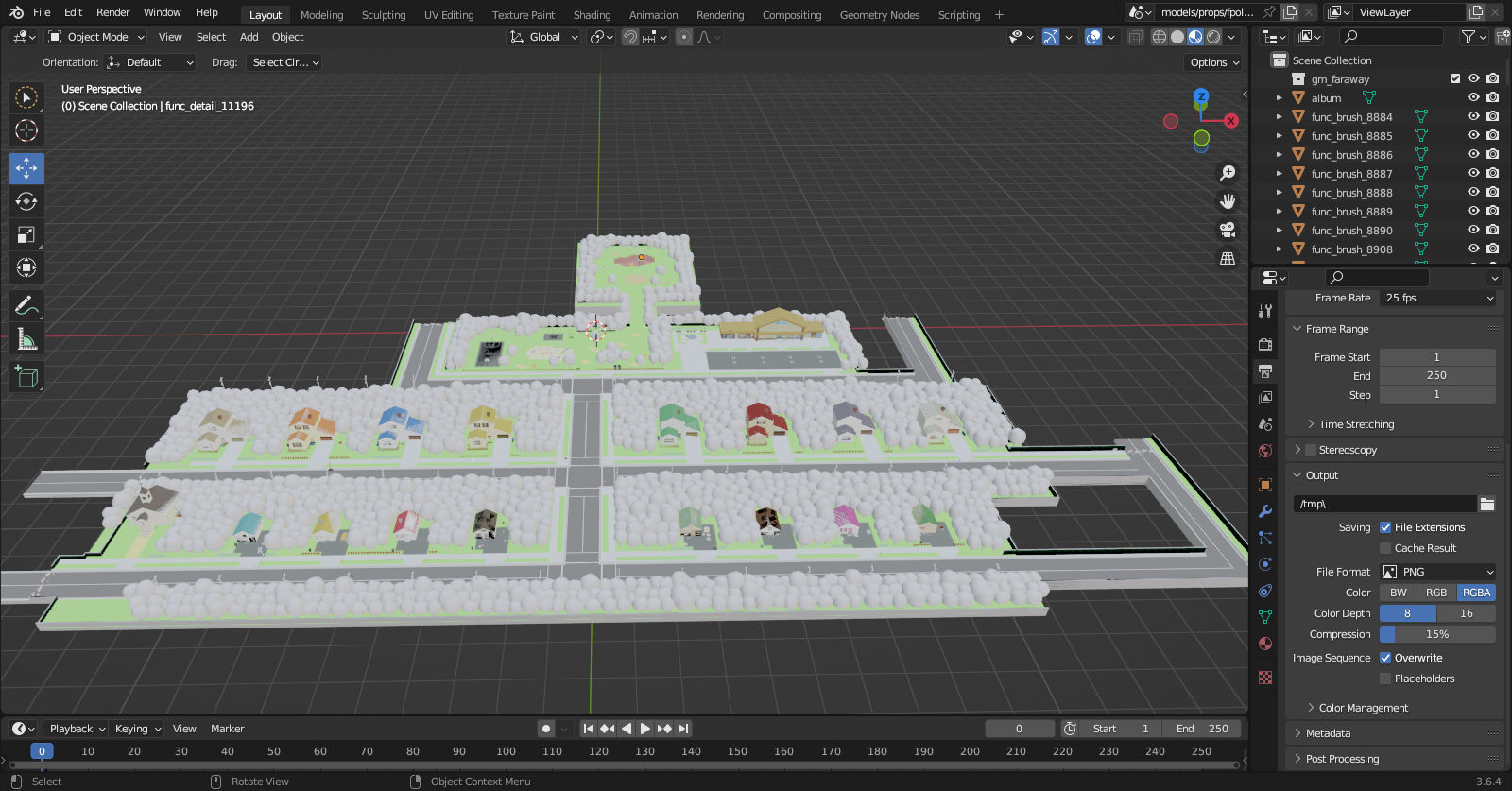Viewport: 1512px width, 791px height.
Task: Open the File menu
Action: (42, 12)
